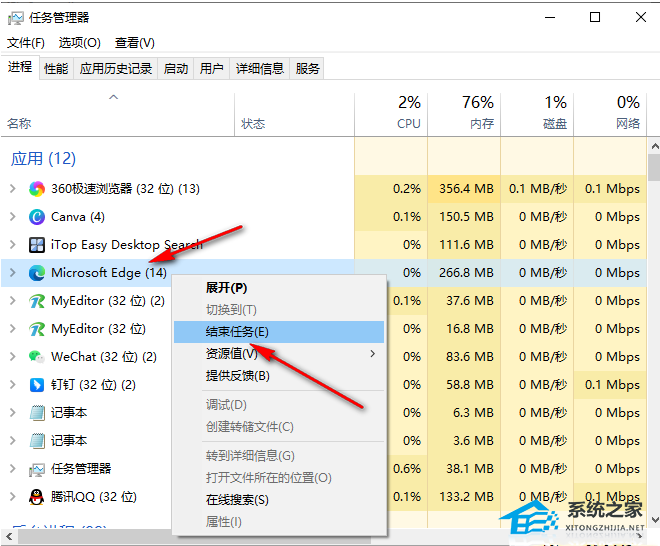Click the icon of MyEditor (32 位) without count

click(x=37, y=329)
